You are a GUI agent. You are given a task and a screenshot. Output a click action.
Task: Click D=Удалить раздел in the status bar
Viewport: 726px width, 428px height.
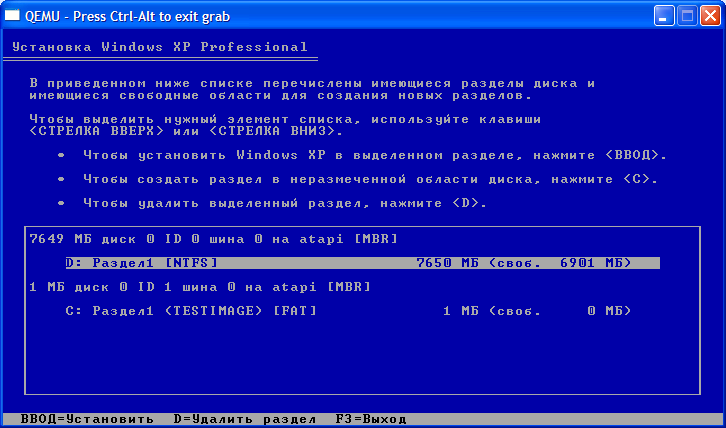tap(244, 419)
